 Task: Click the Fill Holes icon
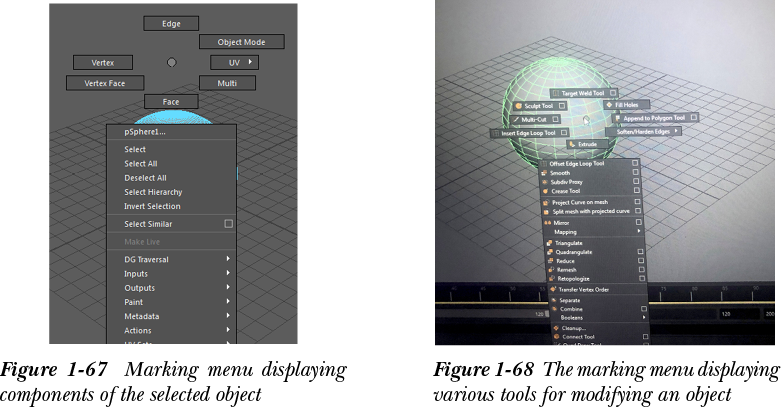click(609, 104)
